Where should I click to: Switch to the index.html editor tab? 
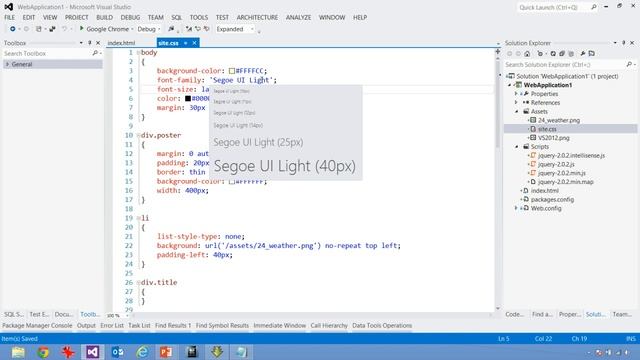click(121, 43)
